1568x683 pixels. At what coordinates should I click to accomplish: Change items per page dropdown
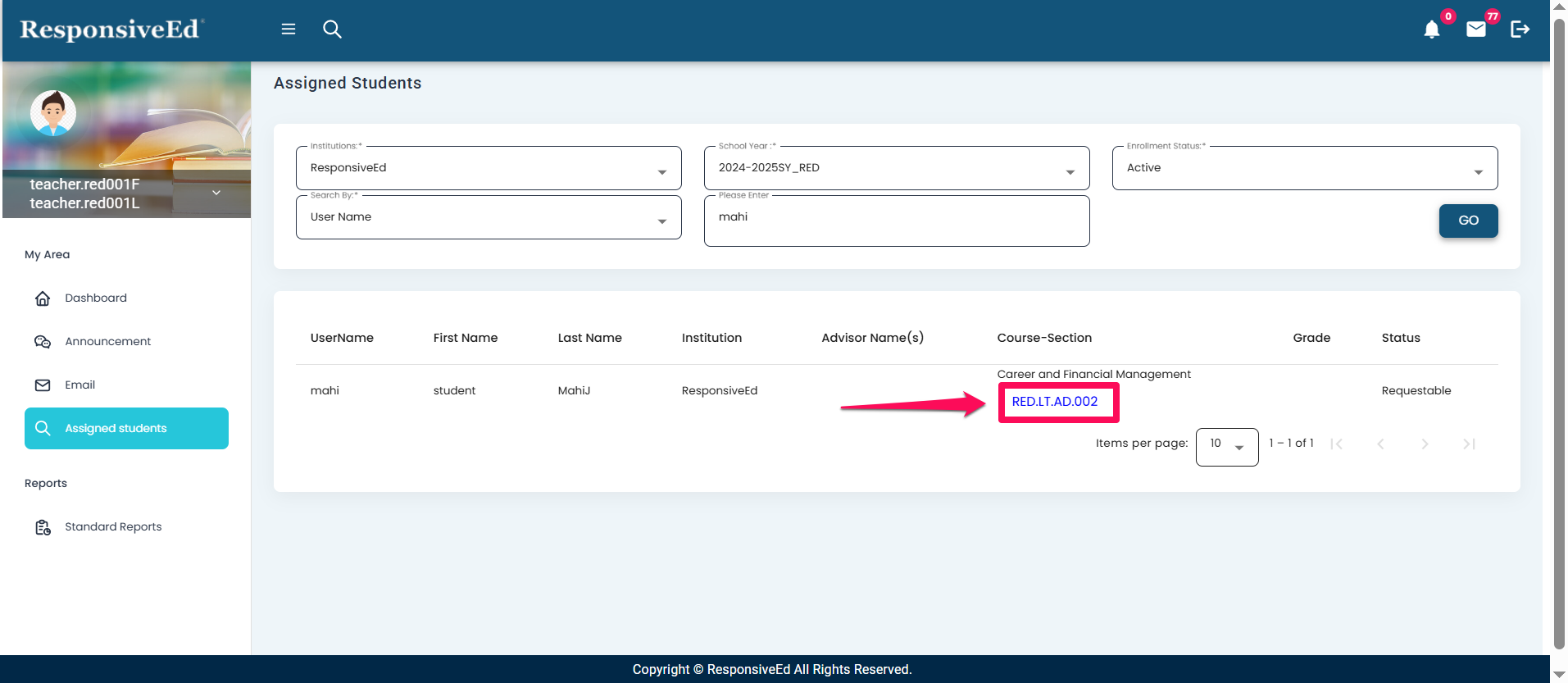pyautogui.click(x=1226, y=446)
